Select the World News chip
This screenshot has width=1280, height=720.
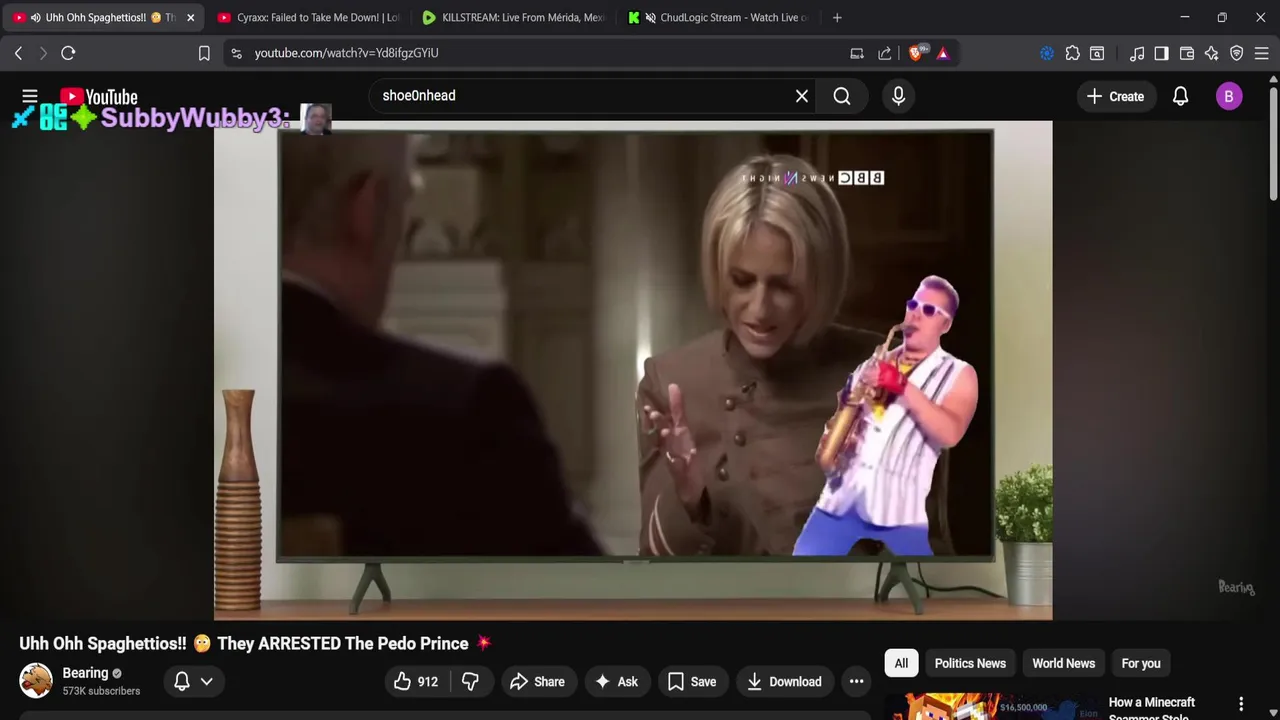pos(1063,663)
